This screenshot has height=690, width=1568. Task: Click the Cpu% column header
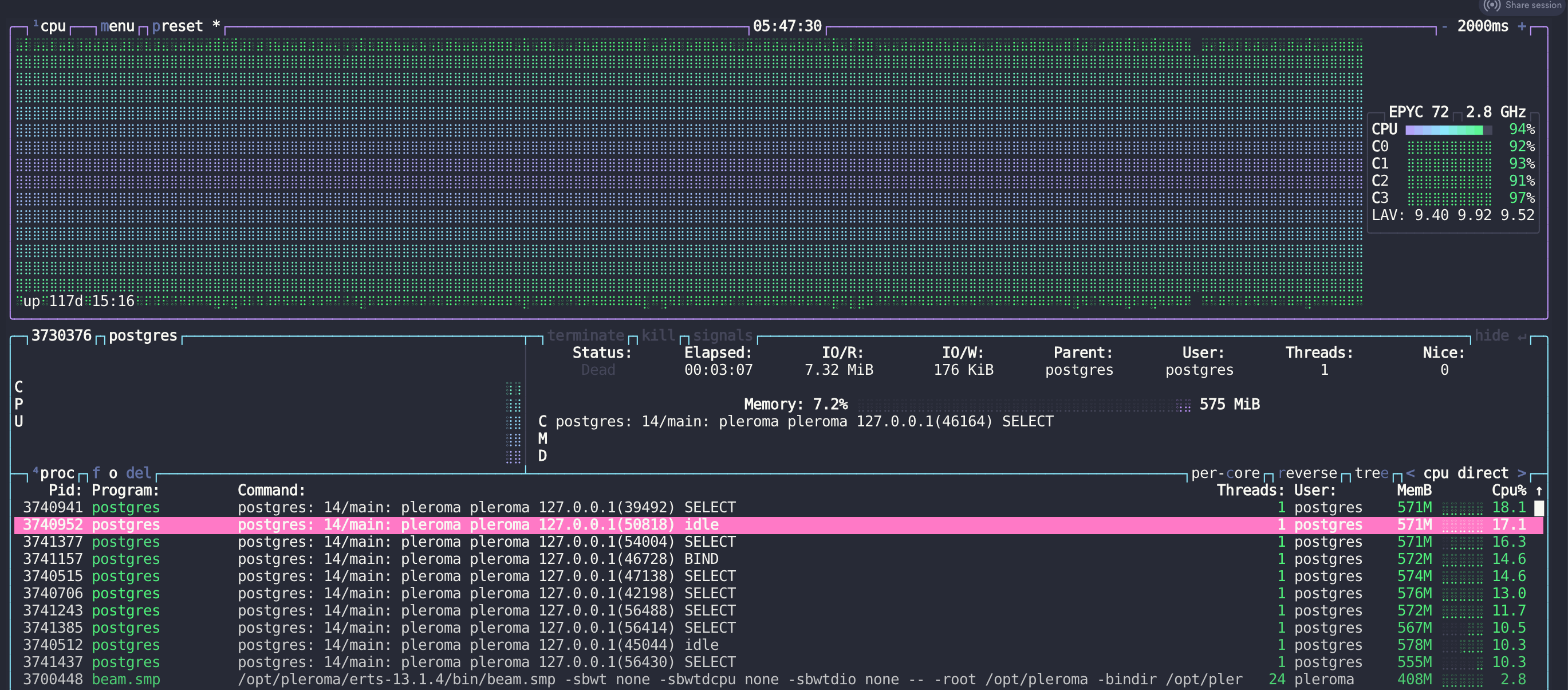(x=1508, y=490)
